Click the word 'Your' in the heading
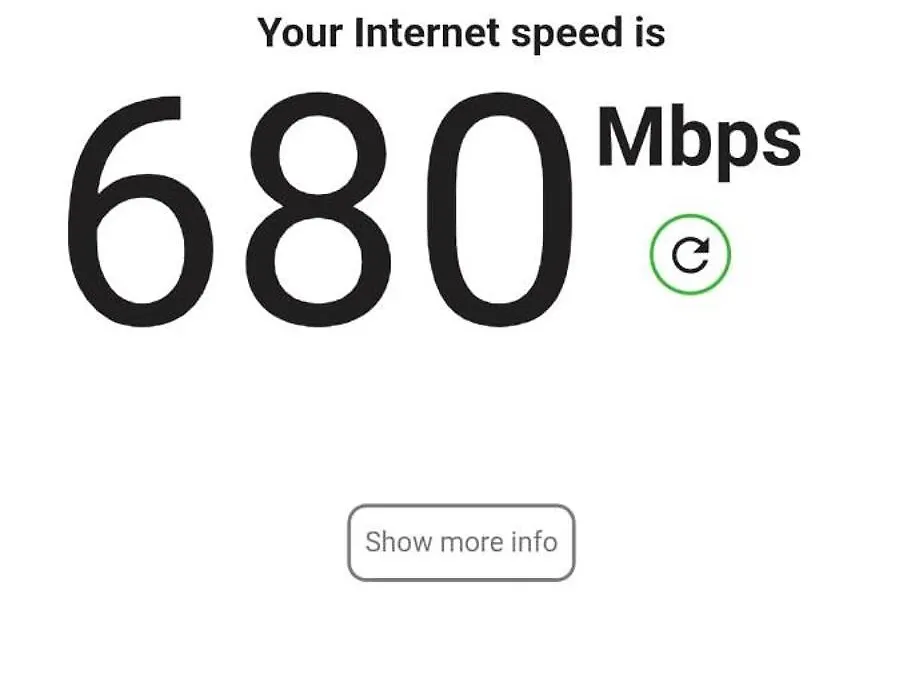Viewport: 923px width, 700px height. tap(300, 32)
